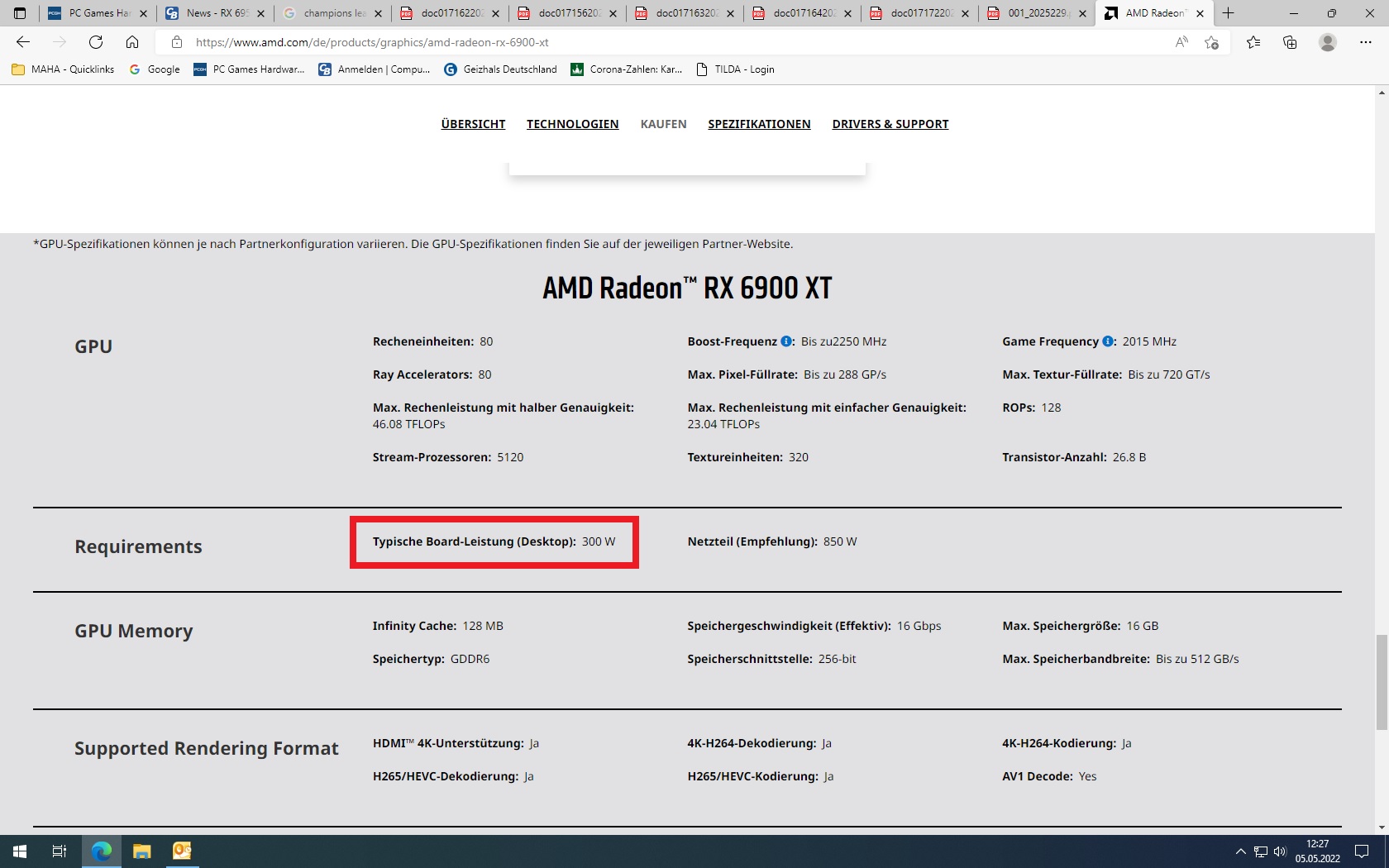
Task: Go to the browser Home icon
Action: [x=132, y=42]
